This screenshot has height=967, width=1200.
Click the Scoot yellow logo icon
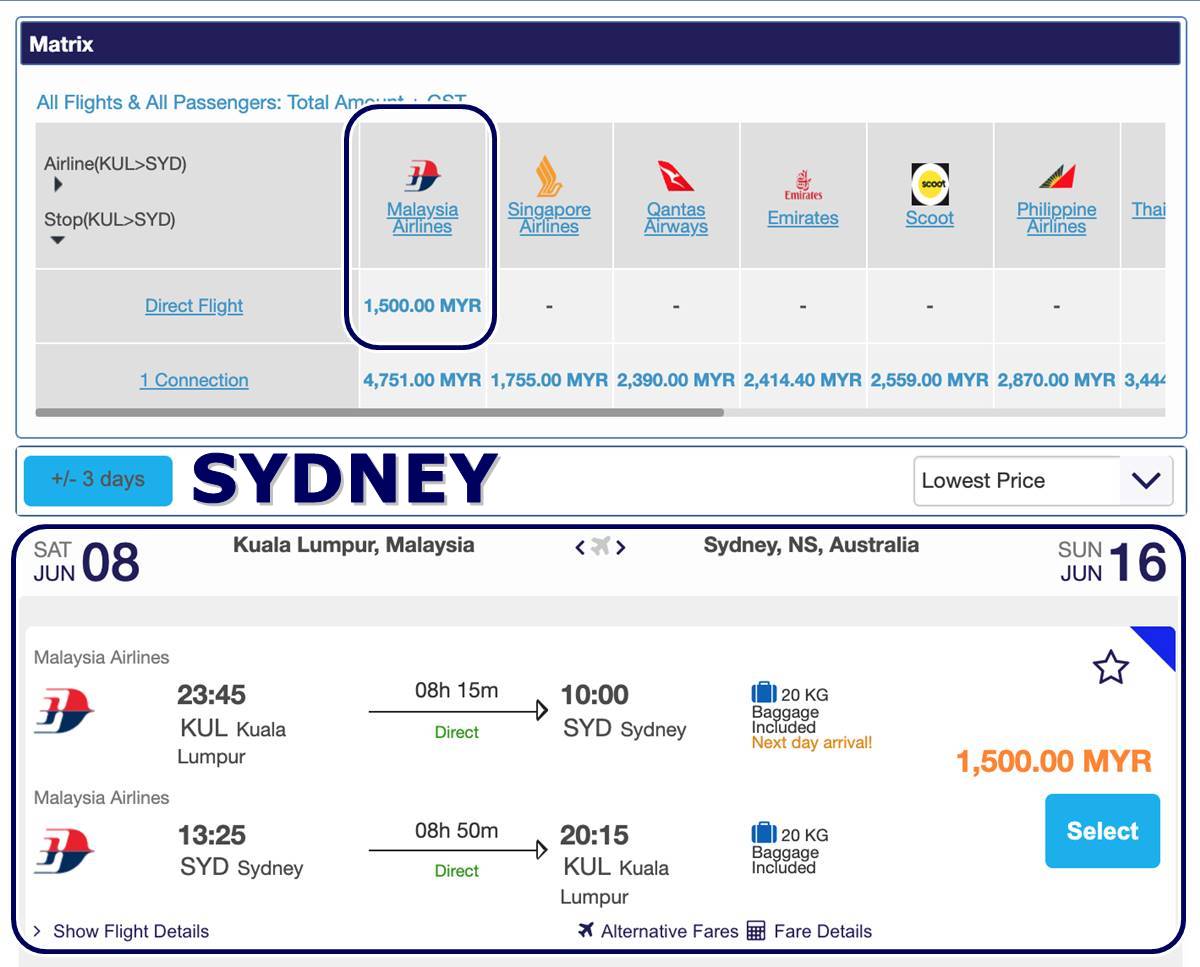(x=930, y=184)
